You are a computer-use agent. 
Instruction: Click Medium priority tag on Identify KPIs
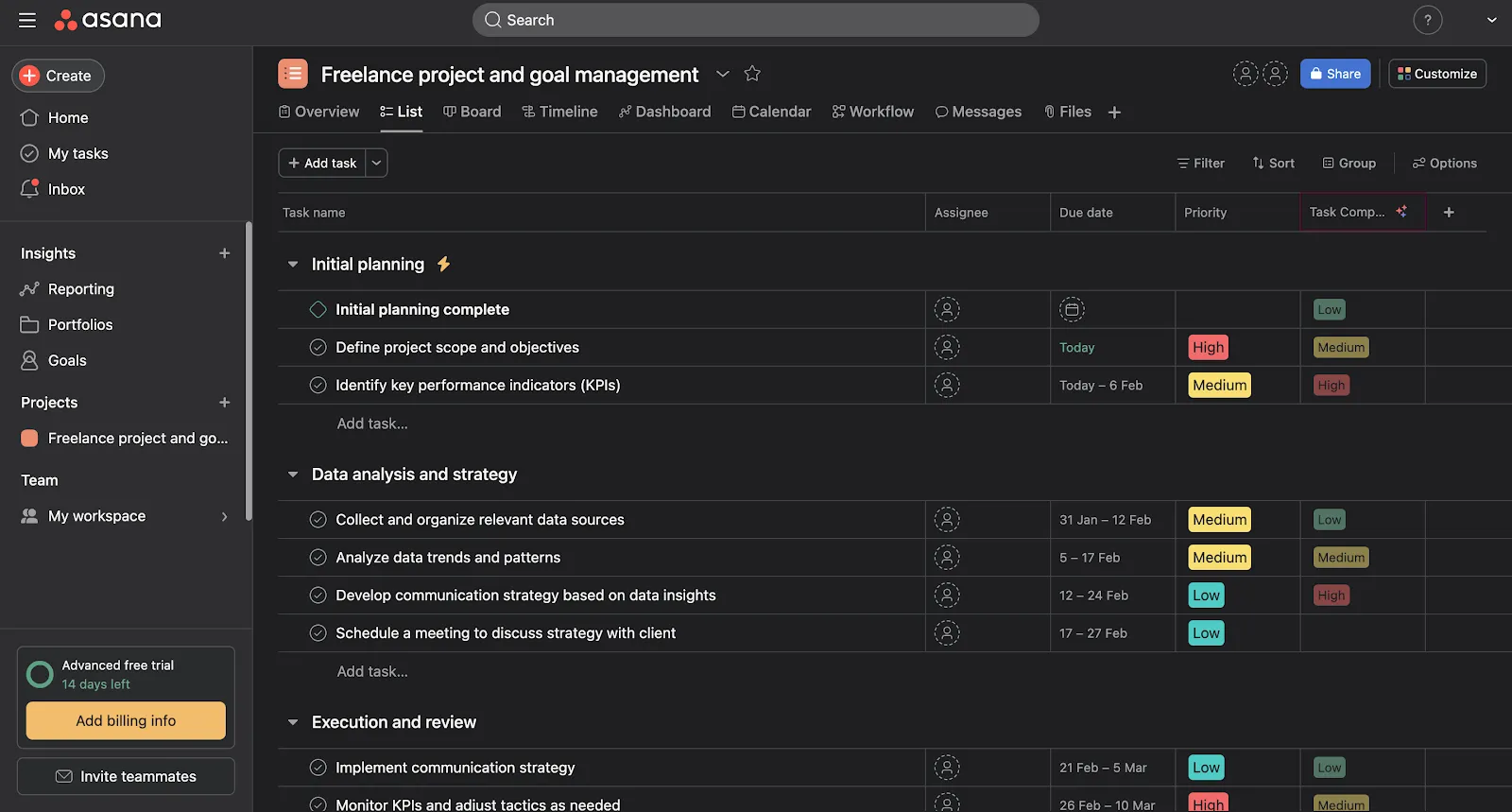click(x=1219, y=385)
